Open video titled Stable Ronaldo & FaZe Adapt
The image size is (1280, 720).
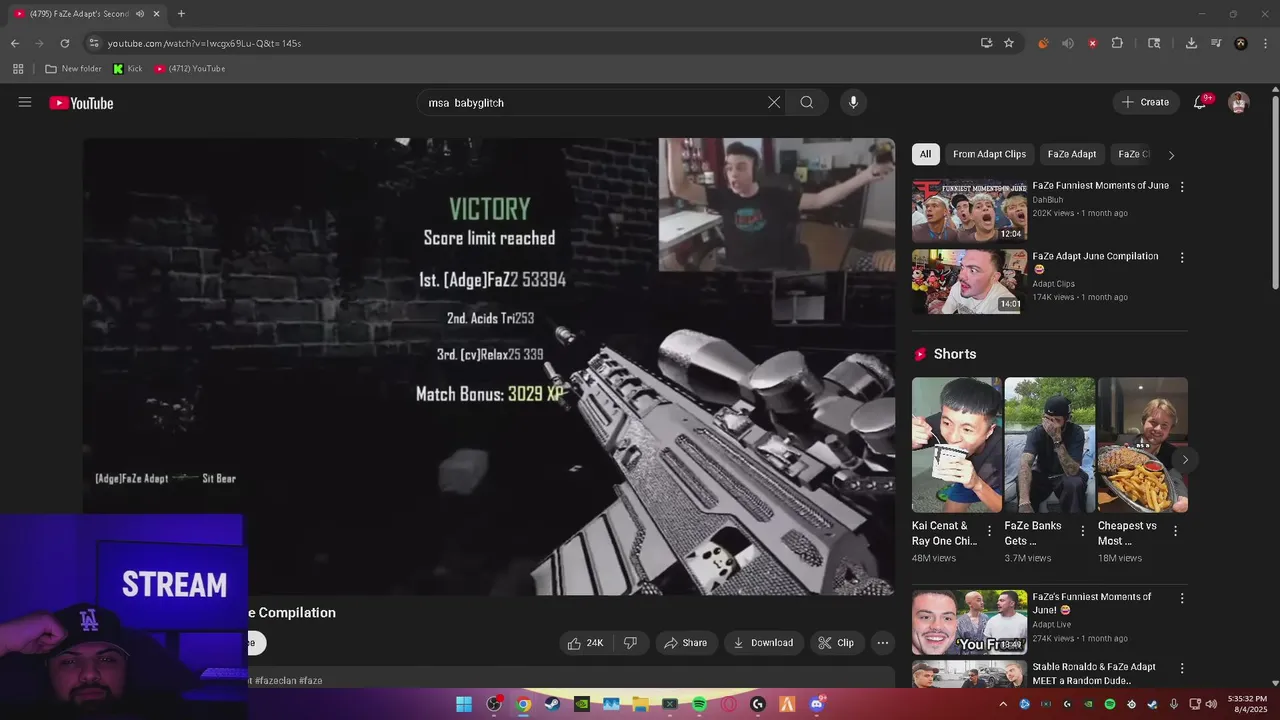coord(1094,674)
